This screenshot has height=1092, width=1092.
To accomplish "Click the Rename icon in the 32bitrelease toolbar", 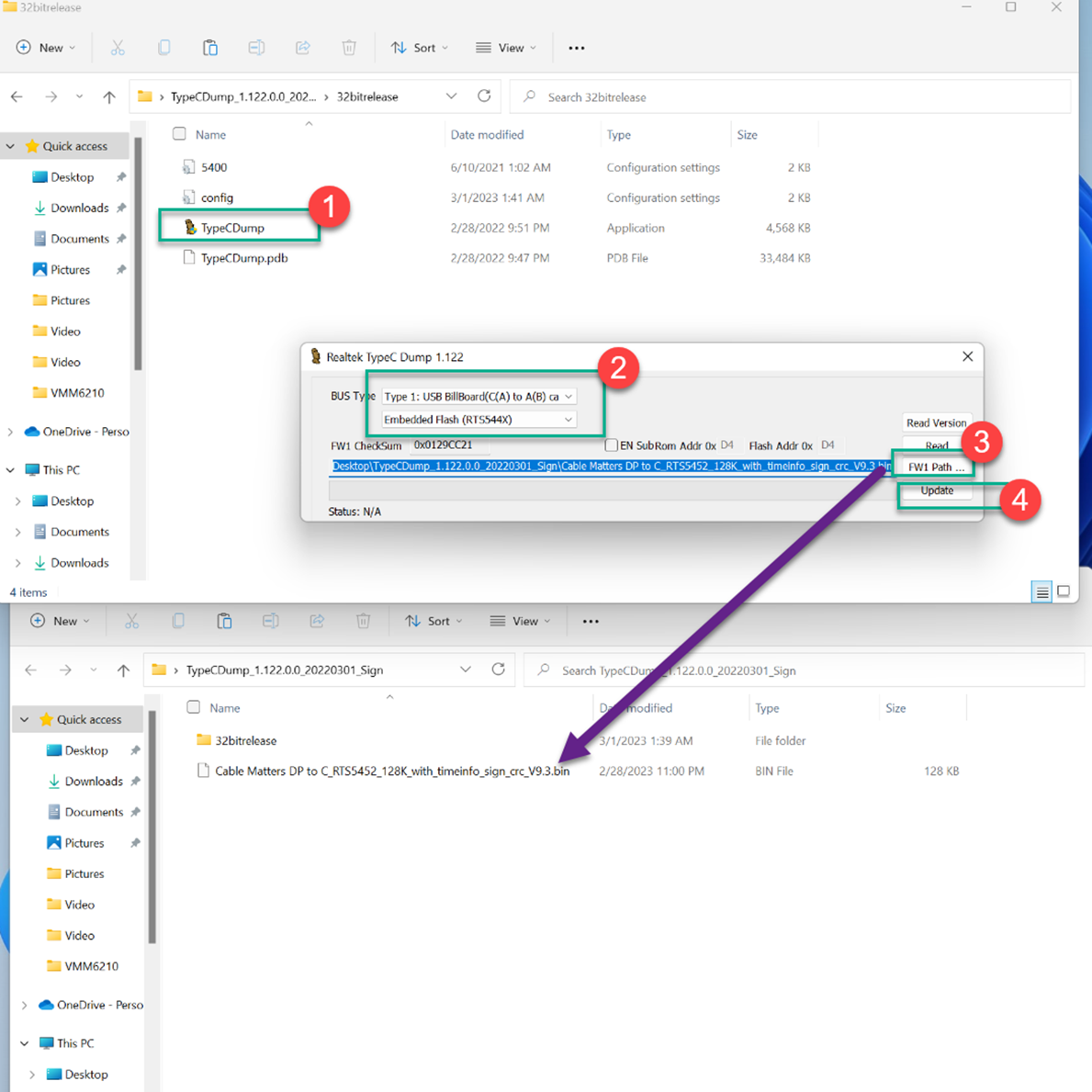I will [256, 48].
